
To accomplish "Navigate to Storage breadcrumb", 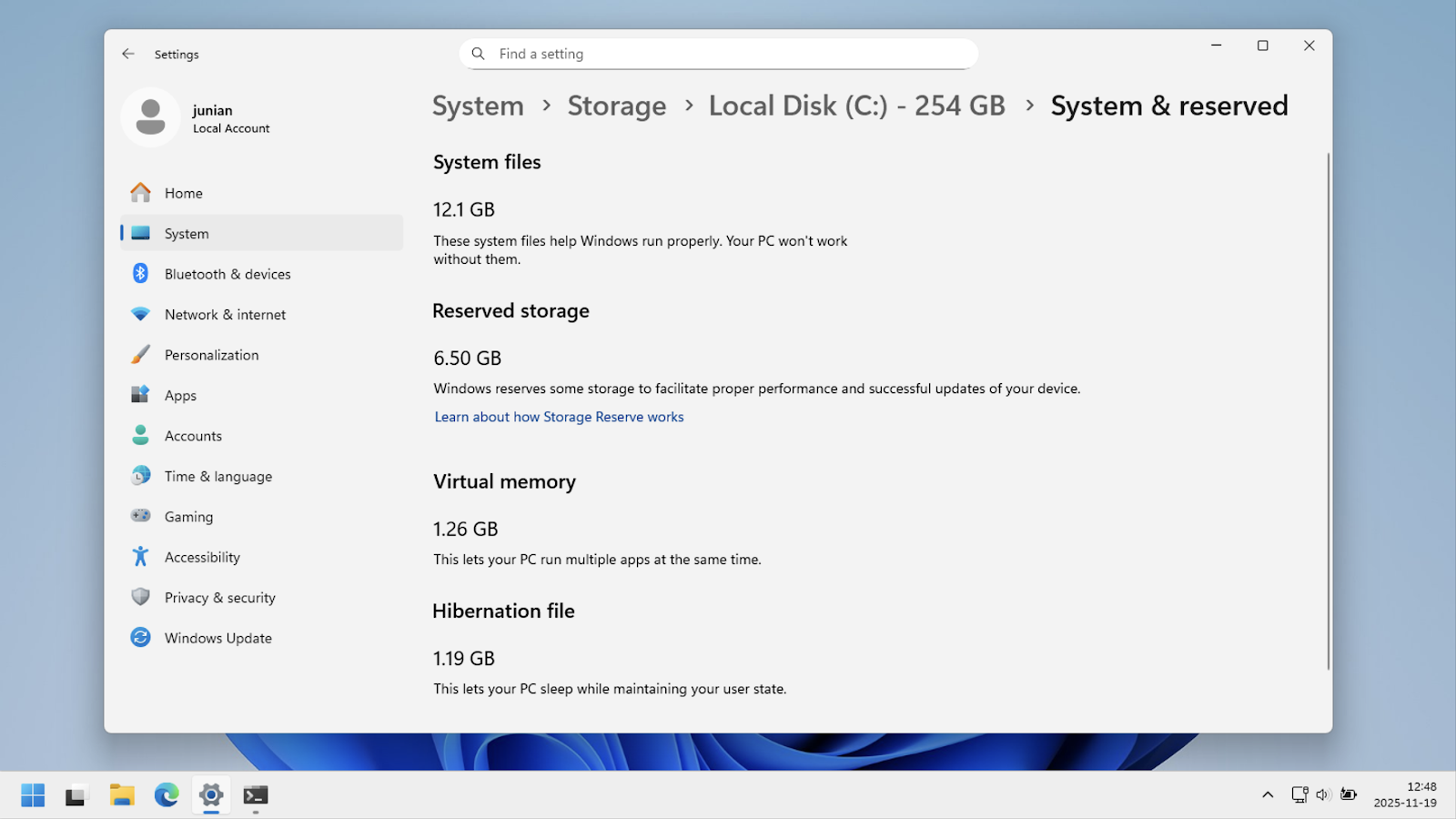I will 617,106.
